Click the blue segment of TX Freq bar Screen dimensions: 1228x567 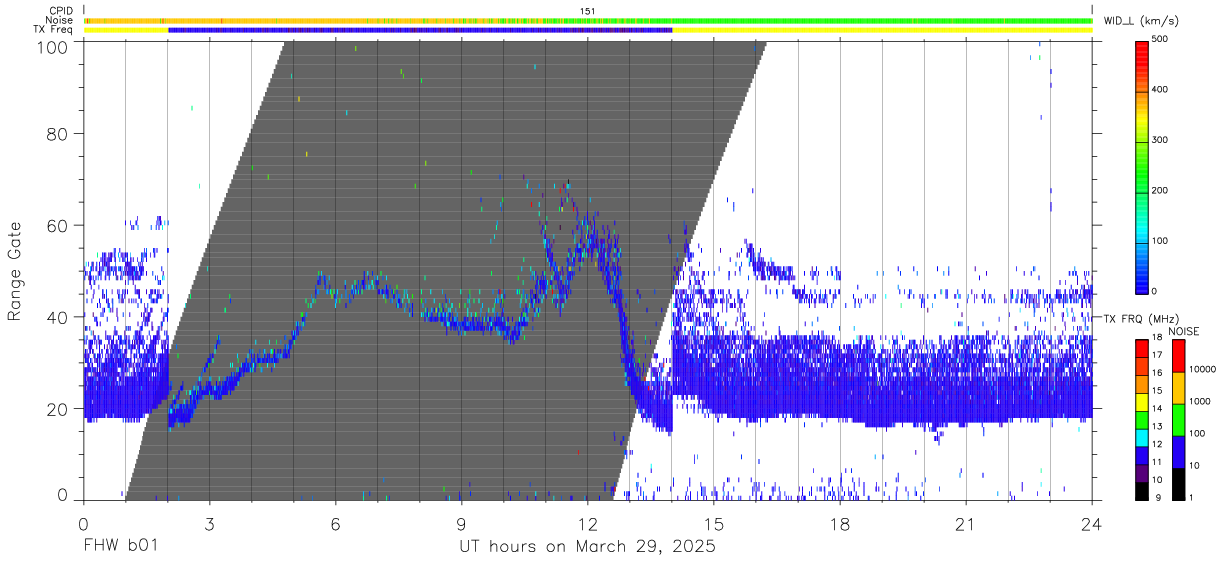tap(420, 30)
